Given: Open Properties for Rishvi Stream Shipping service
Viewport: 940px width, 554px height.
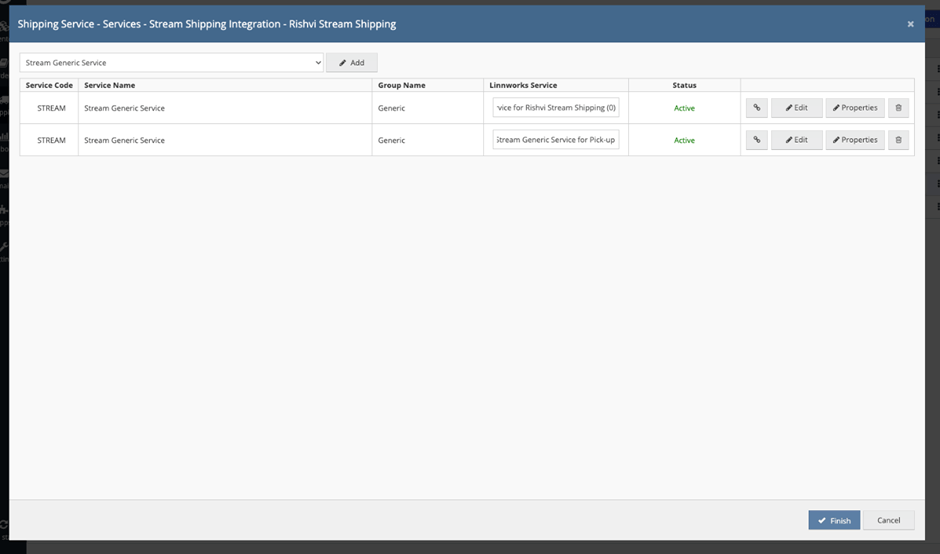Looking at the screenshot, I should click(x=854, y=108).
